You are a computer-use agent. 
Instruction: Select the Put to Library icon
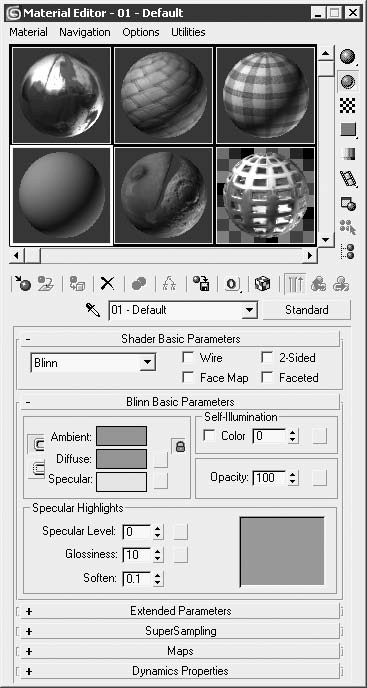pos(201,283)
